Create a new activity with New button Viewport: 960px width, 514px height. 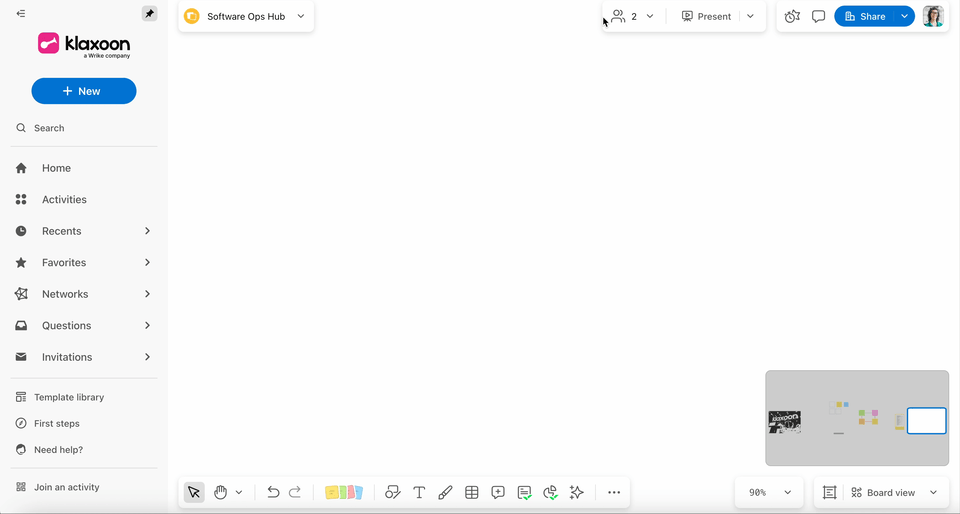point(84,91)
